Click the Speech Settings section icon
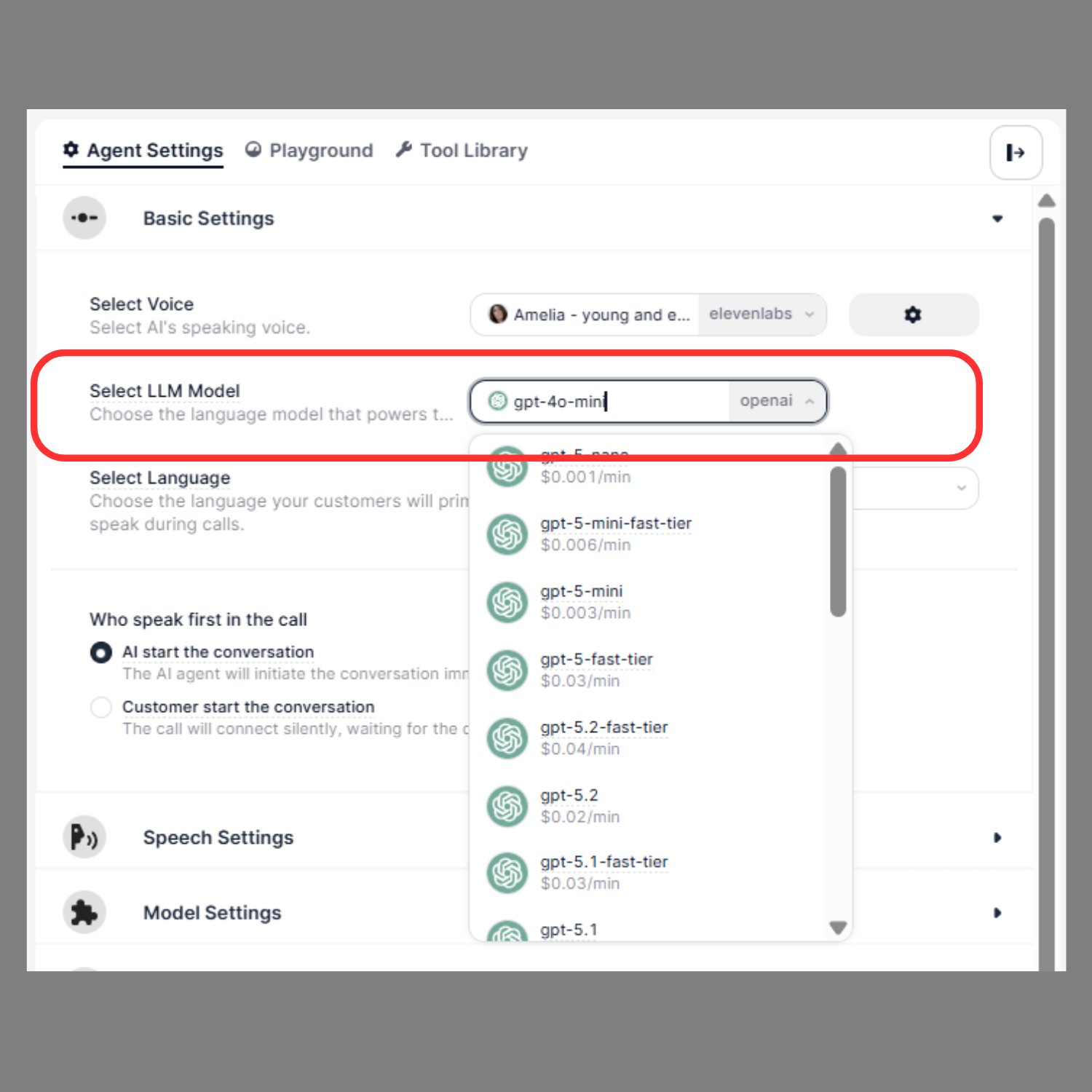 (x=84, y=837)
